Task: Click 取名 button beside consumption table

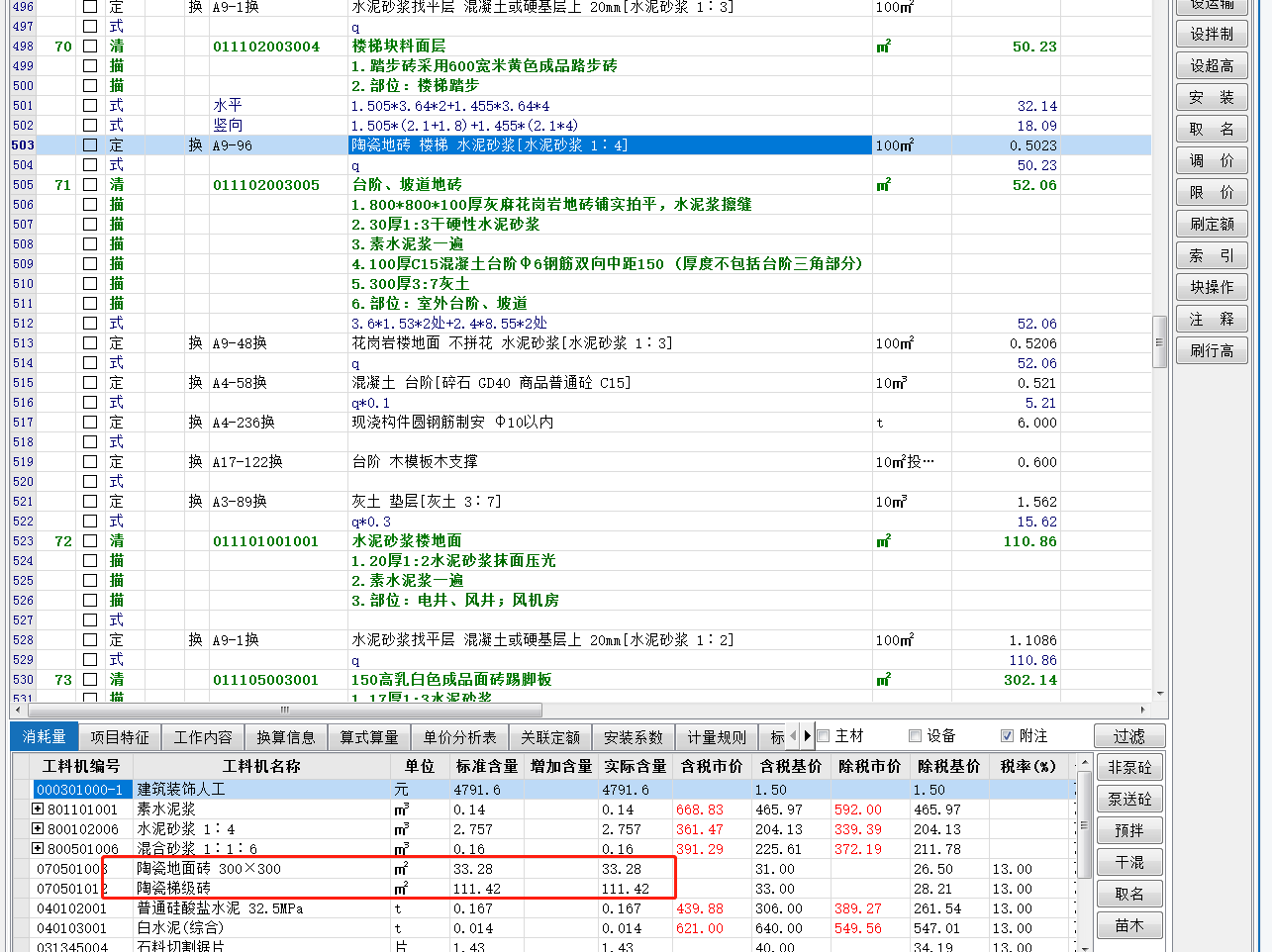Action: point(1129,894)
